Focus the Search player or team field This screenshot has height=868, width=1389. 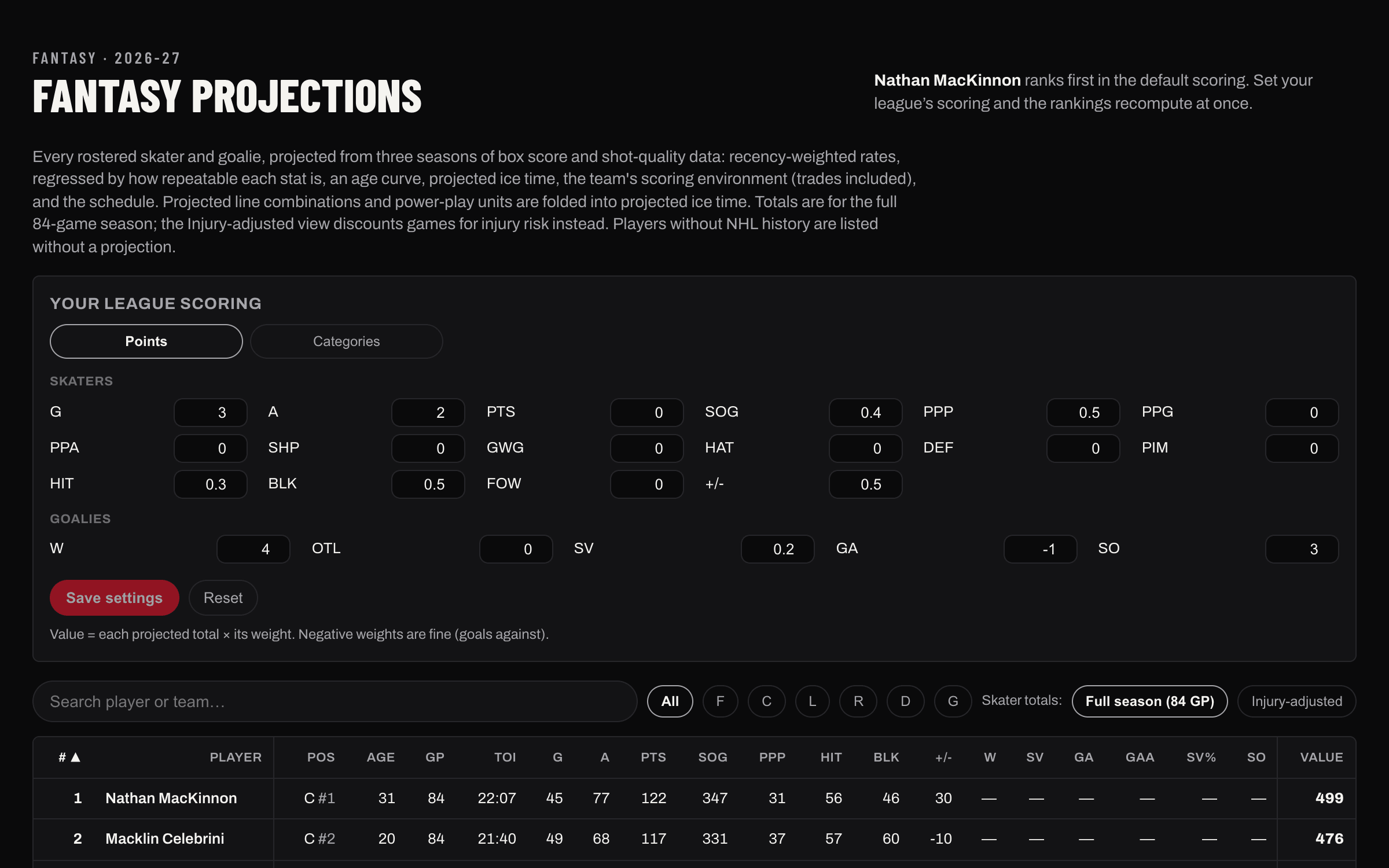335,701
